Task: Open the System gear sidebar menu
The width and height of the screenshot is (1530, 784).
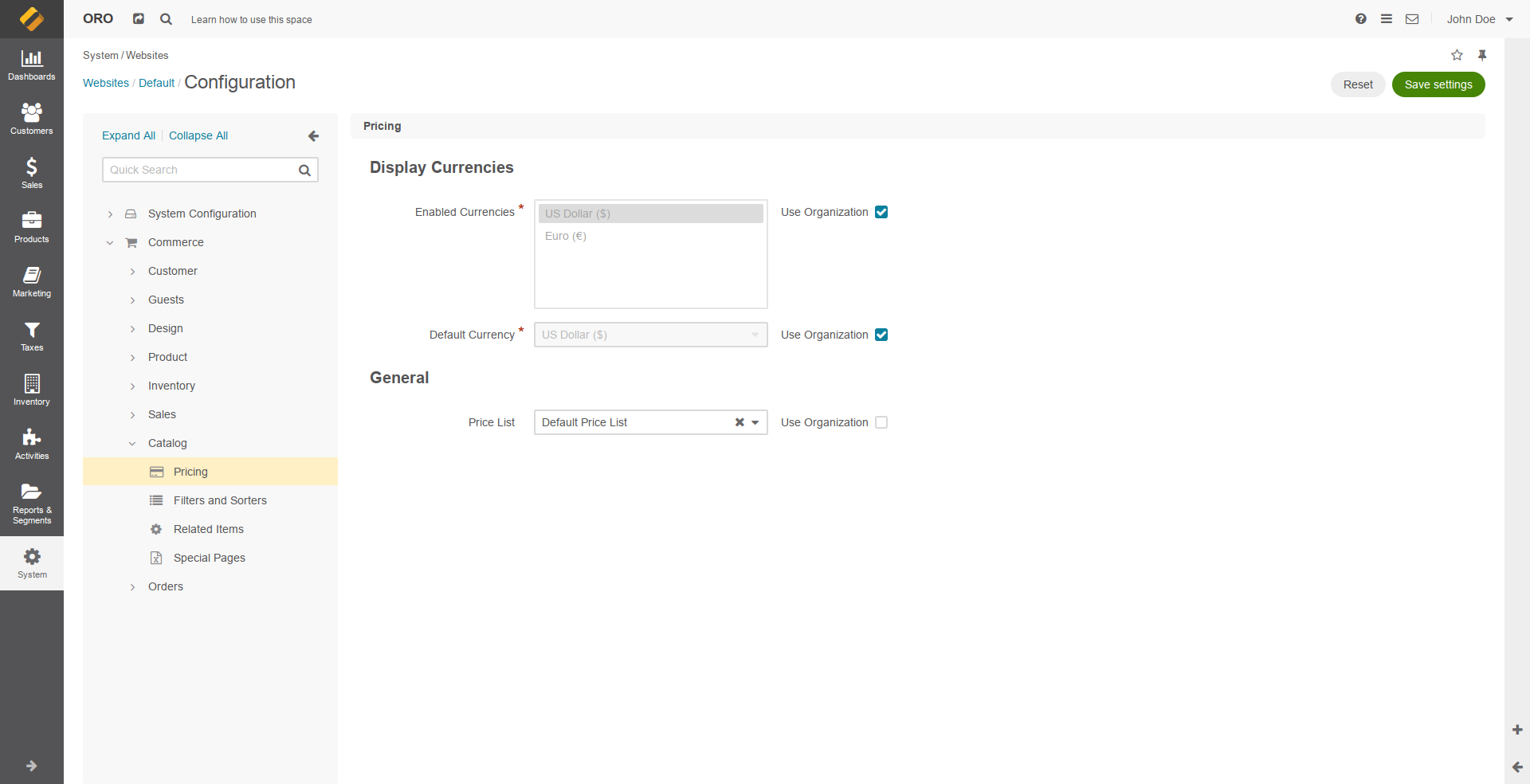Action: click(32, 563)
